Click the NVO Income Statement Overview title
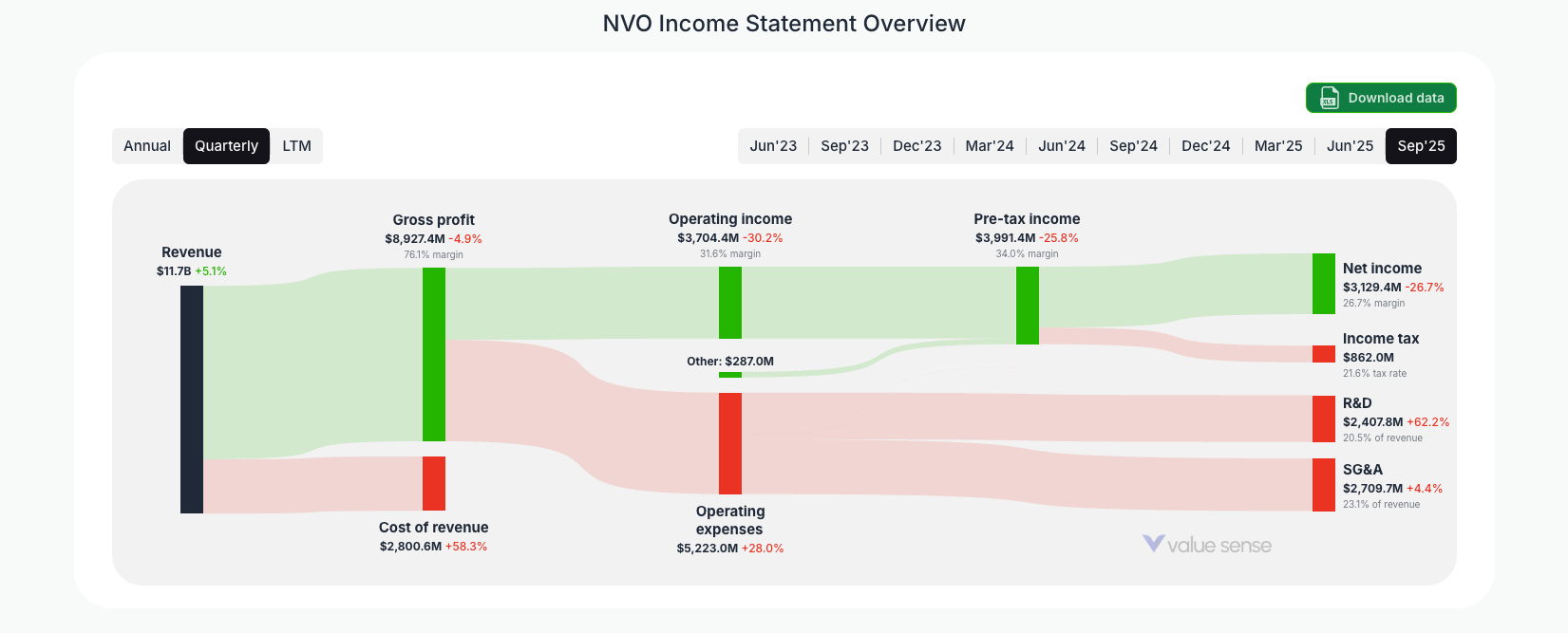 784,24
